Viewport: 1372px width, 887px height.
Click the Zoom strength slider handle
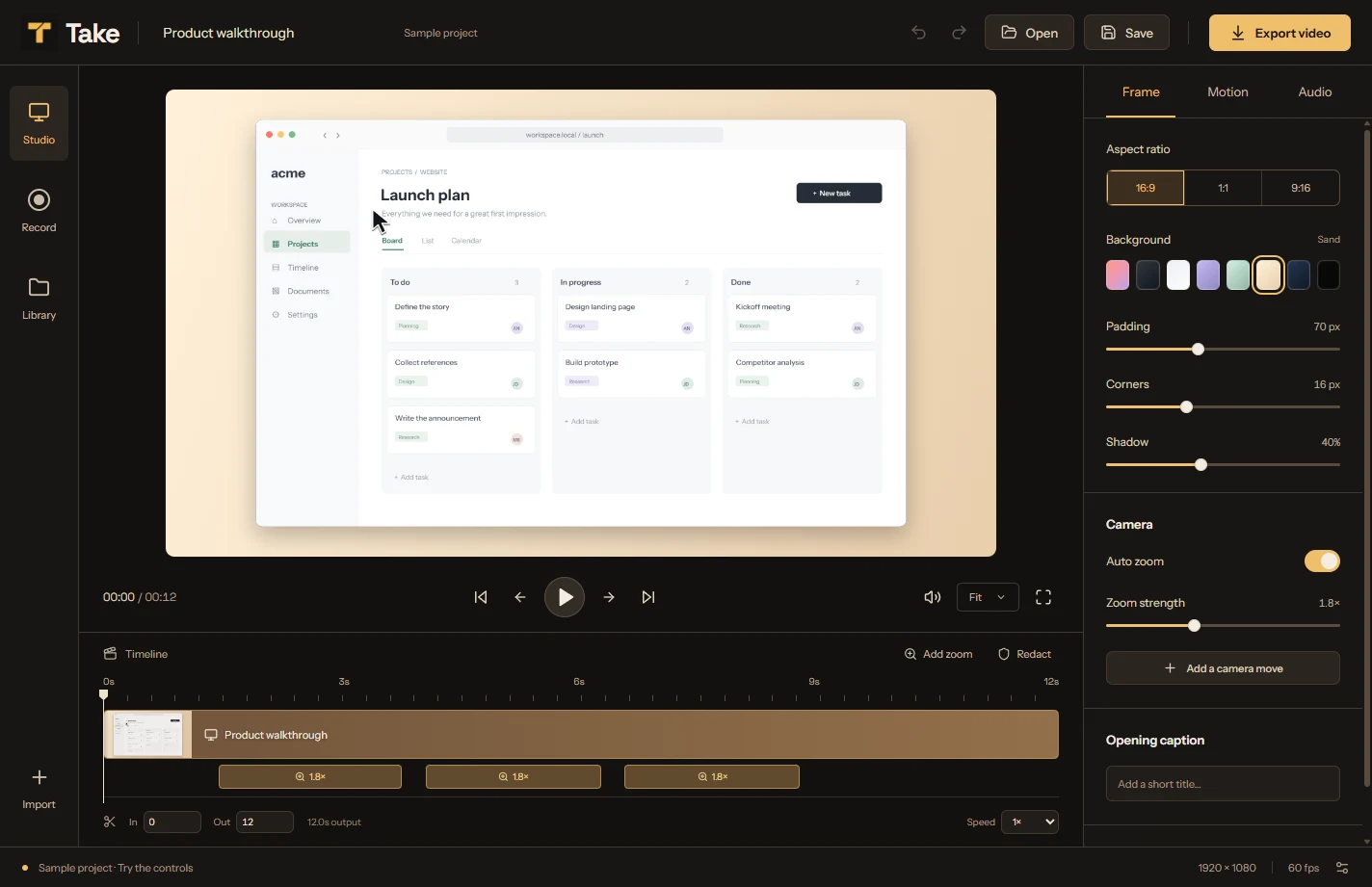coord(1195,626)
